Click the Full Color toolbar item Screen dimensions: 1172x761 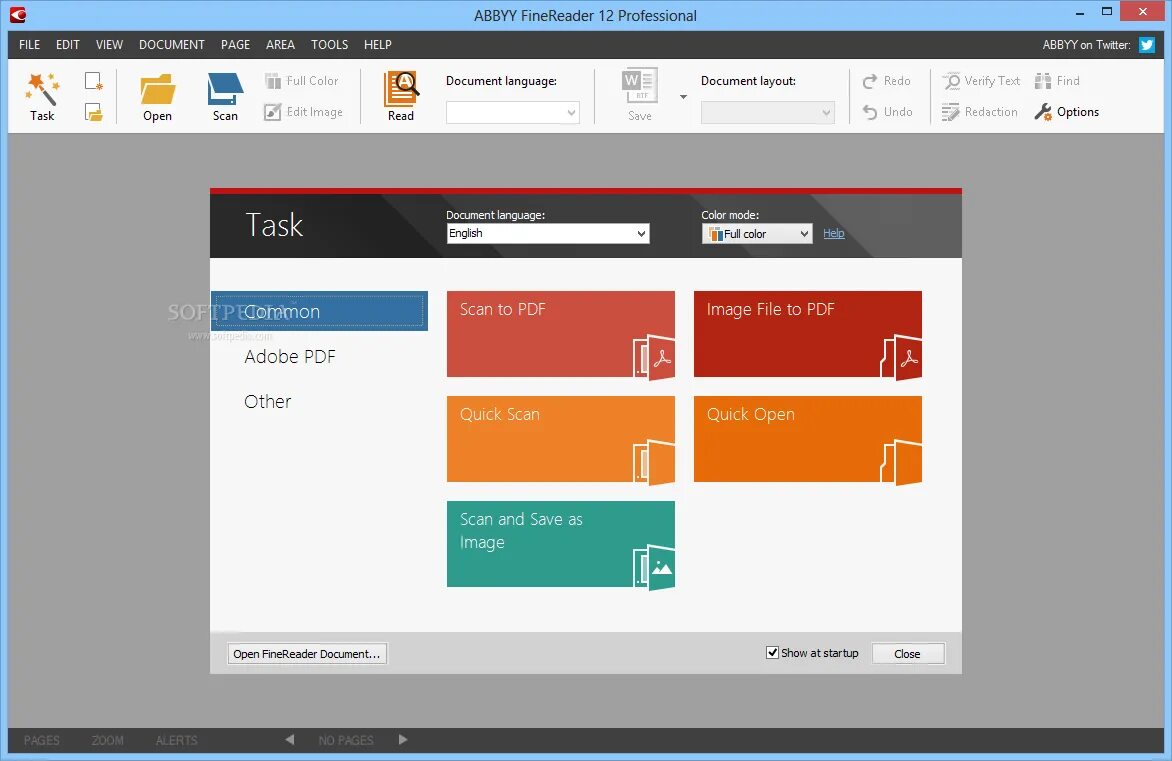(302, 81)
